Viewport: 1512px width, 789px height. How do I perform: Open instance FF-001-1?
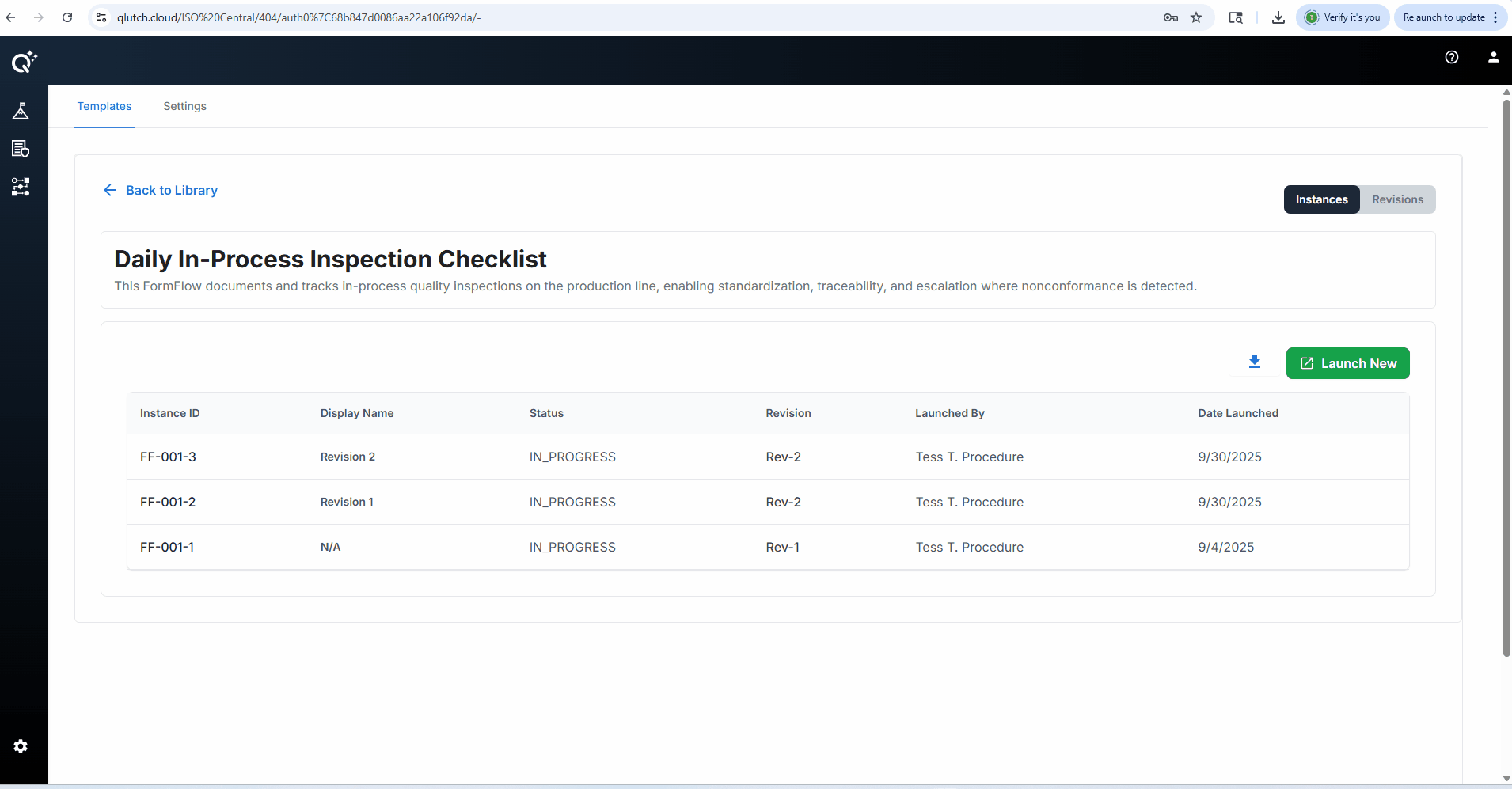(167, 547)
